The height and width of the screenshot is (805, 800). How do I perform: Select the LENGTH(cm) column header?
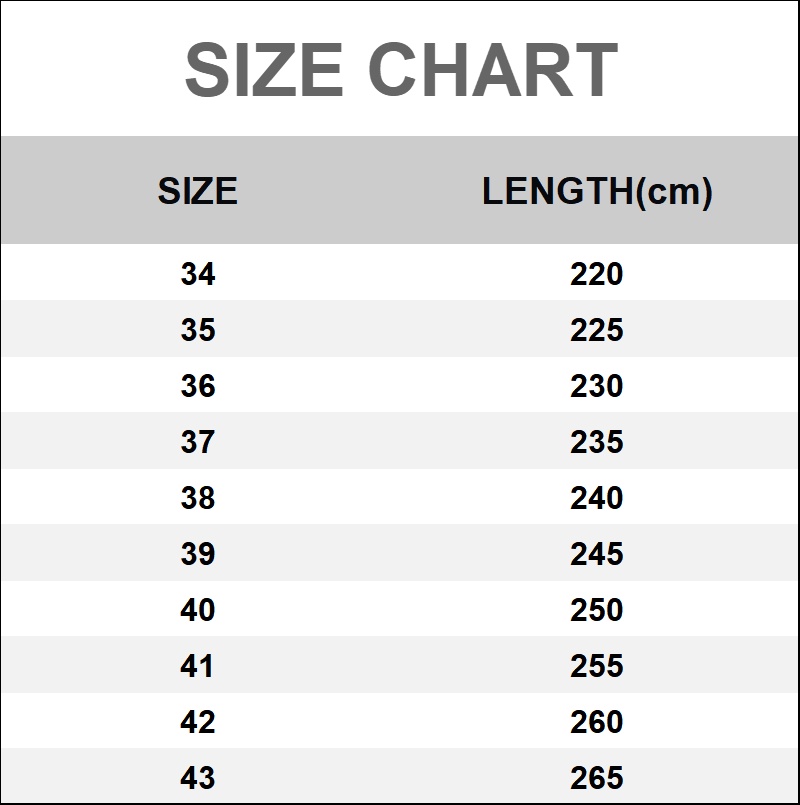pos(597,191)
